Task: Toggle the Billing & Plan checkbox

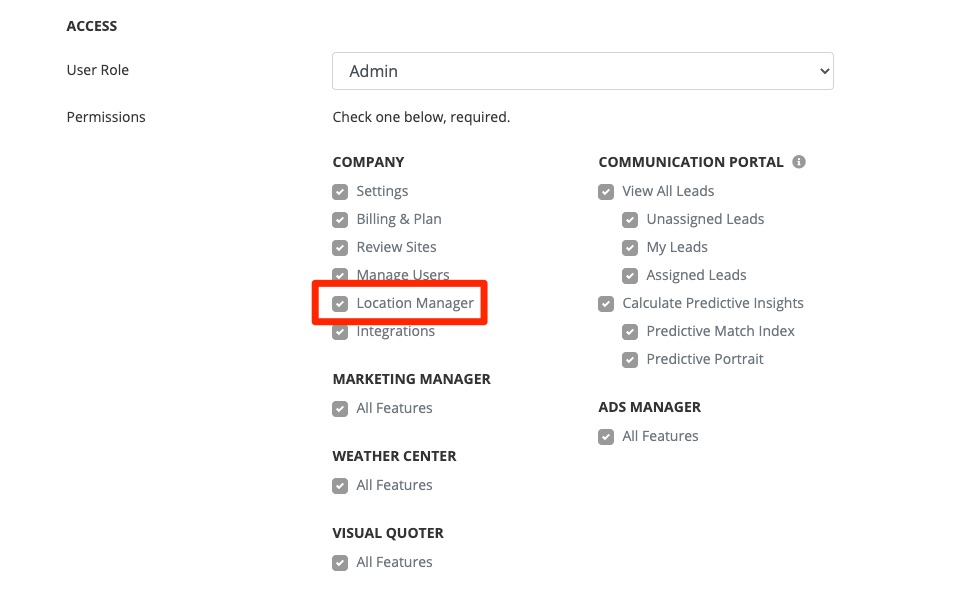Action: click(340, 219)
